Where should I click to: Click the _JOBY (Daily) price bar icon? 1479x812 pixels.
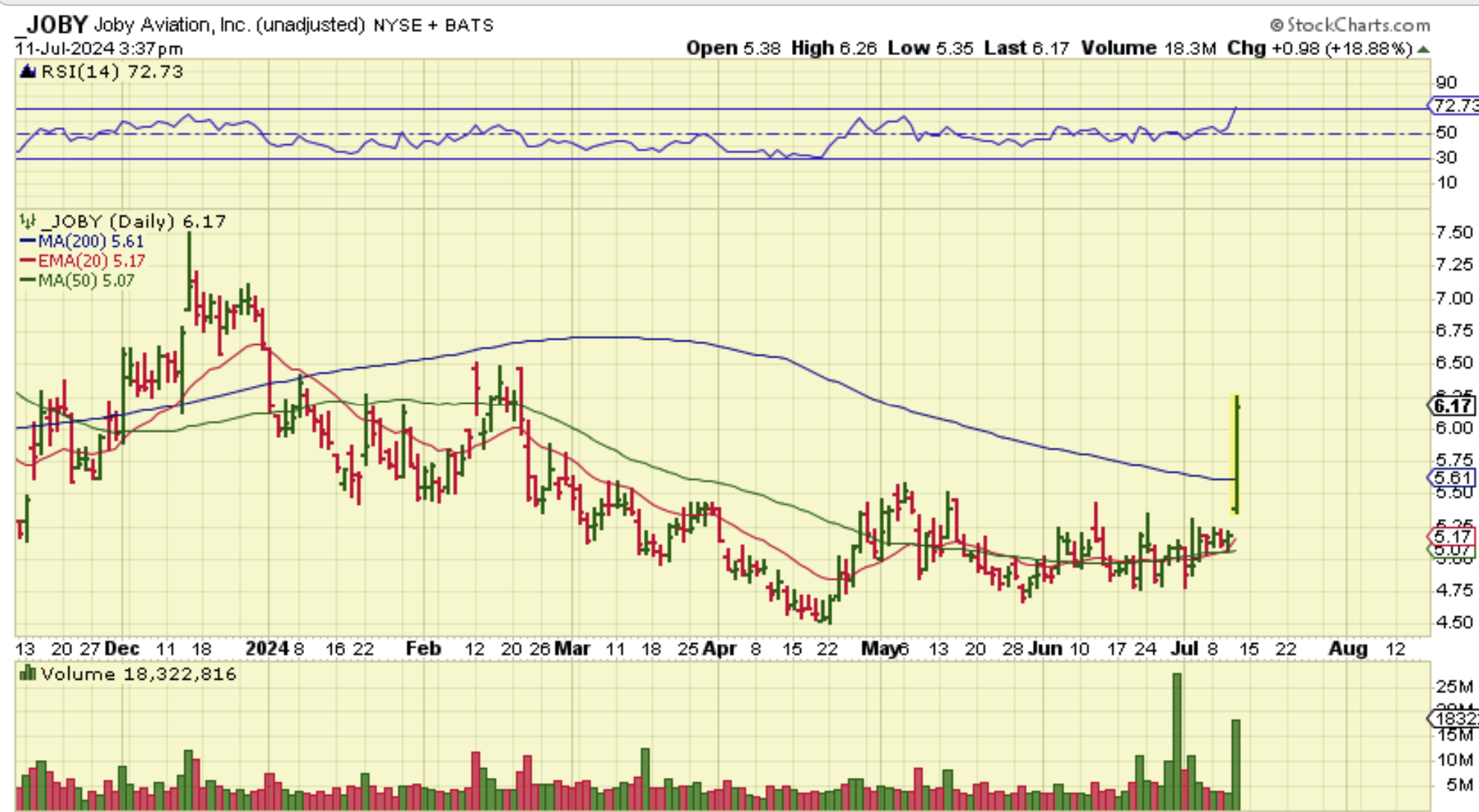(28, 221)
